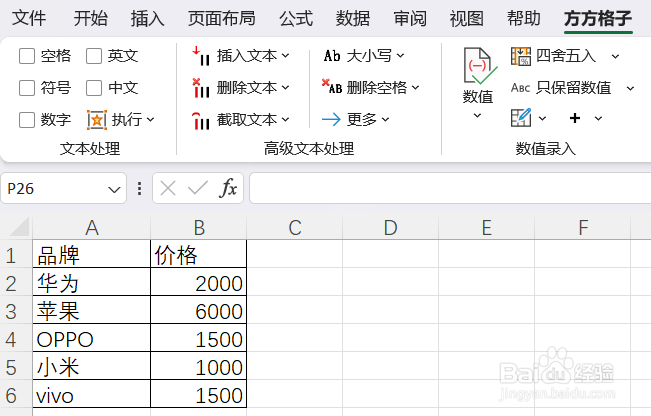Select row 3 header
Viewport: 651px width, 416px height.
16,311
